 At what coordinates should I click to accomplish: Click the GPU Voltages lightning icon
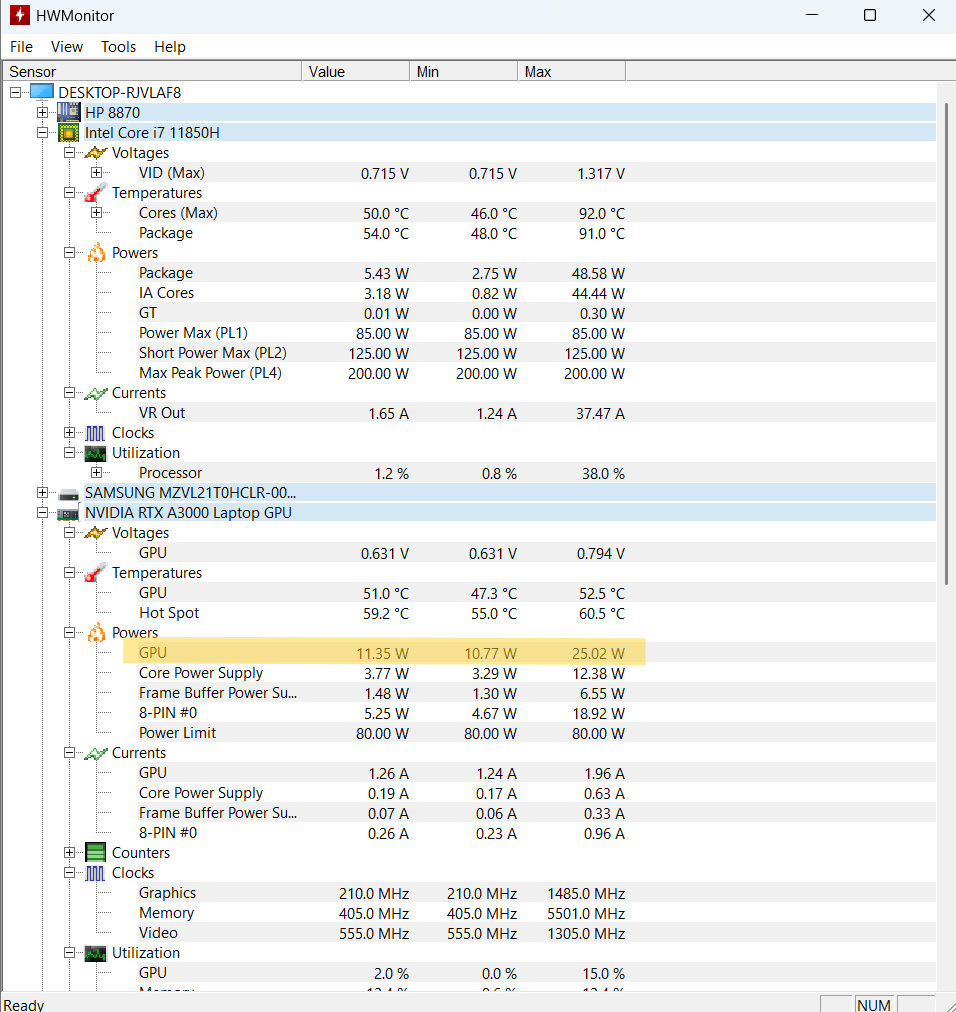pyautogui.click(x=96, y=533)
